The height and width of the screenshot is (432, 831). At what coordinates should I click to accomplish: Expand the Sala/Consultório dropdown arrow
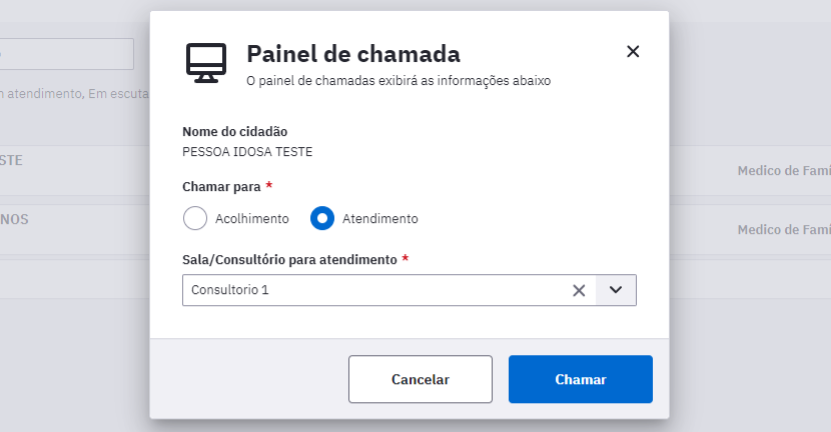tap(615, 290)
